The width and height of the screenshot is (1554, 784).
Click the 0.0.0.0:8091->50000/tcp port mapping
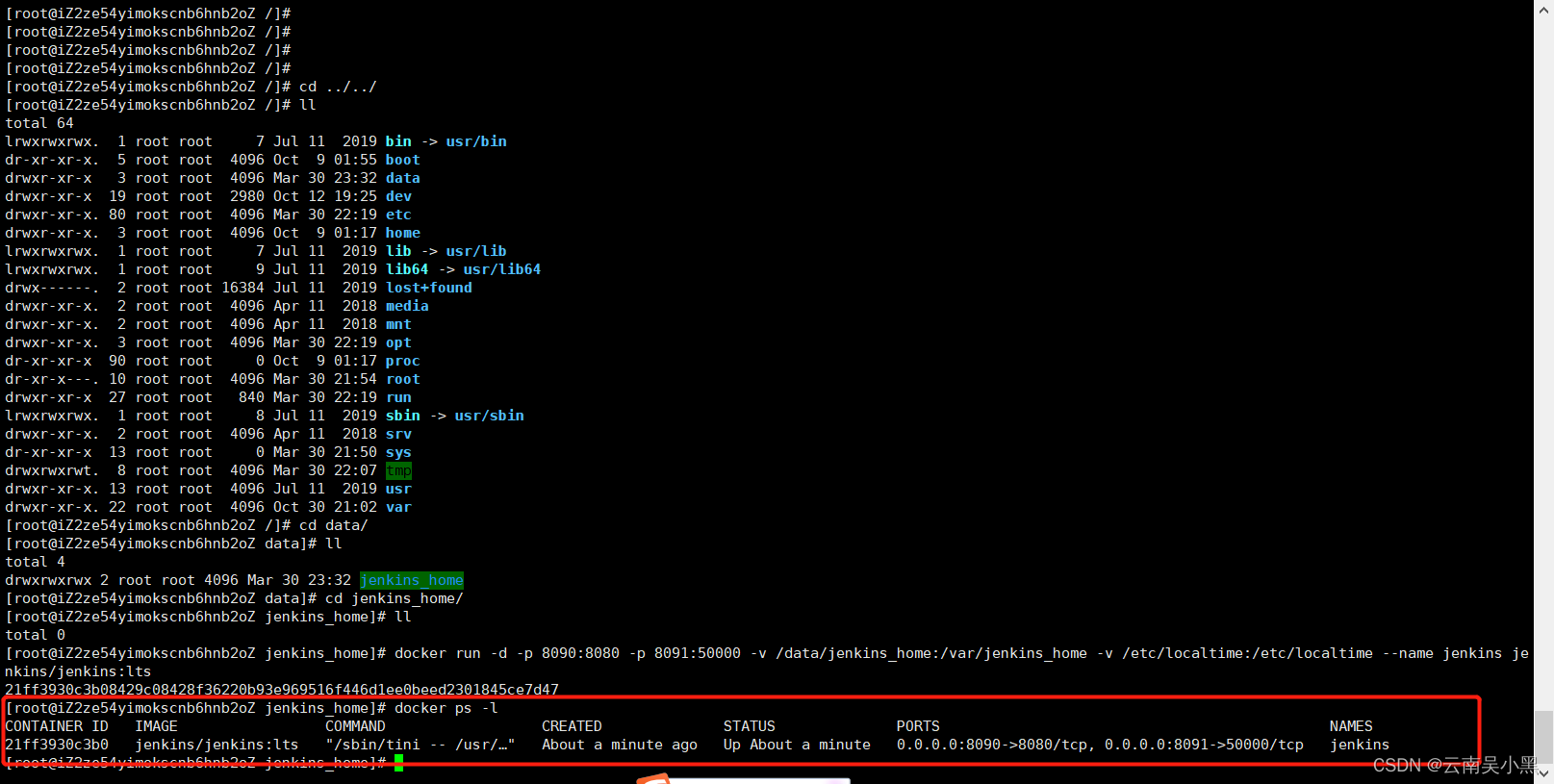click(1204, 745)
